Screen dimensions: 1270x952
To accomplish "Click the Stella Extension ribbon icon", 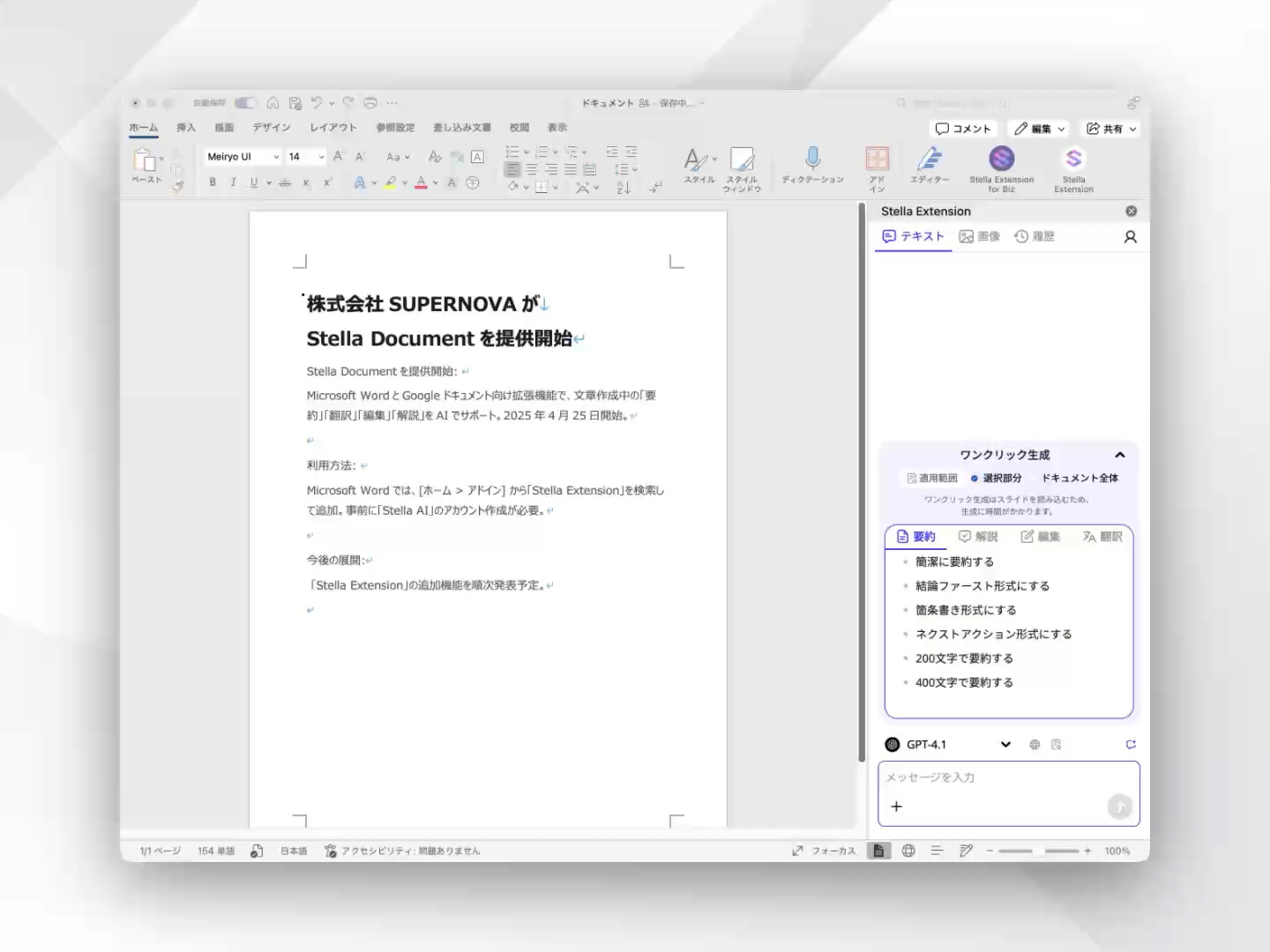I will click(1073, 168).
